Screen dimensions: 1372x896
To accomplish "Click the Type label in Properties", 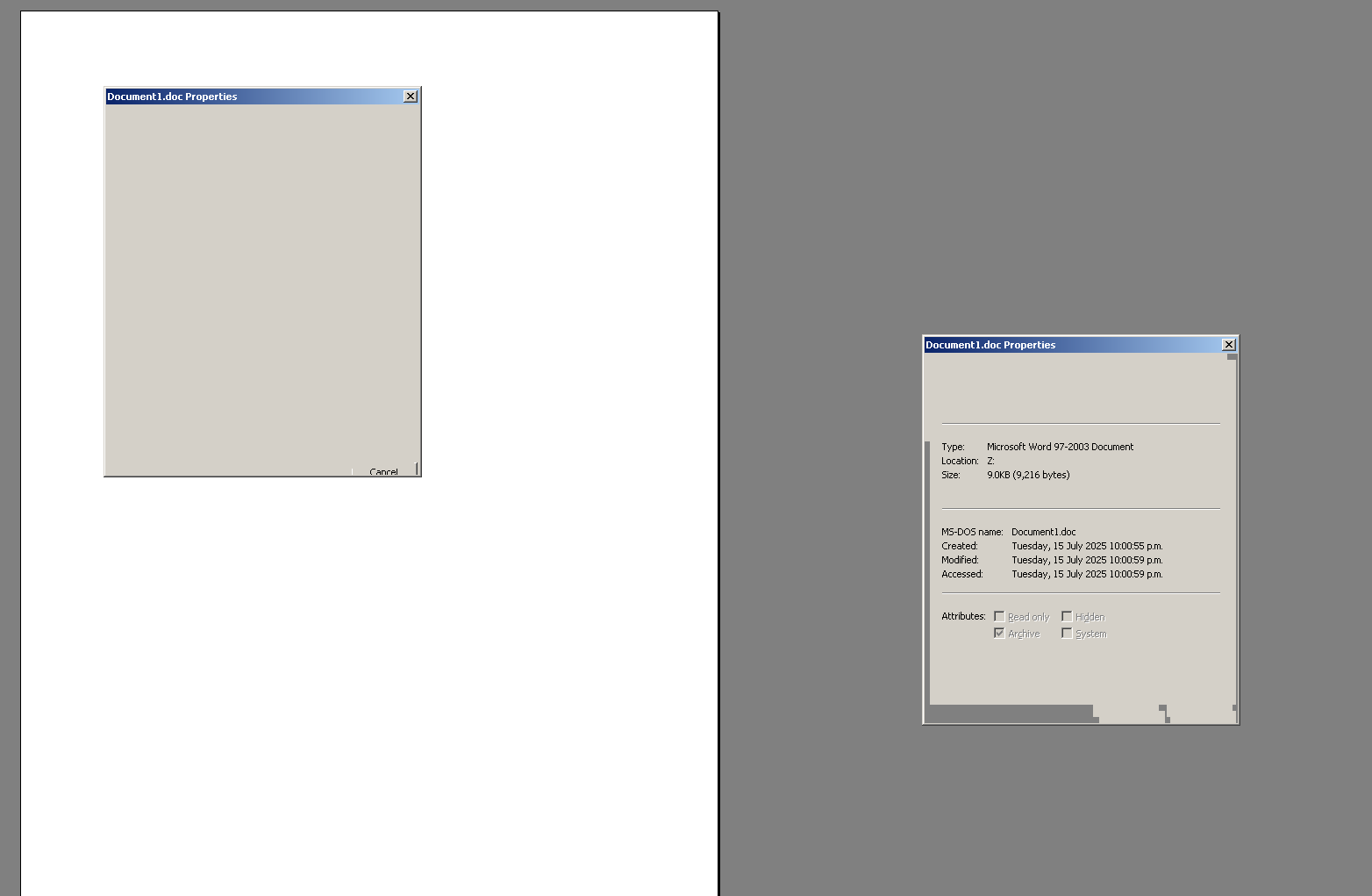I will click(953, 447).
